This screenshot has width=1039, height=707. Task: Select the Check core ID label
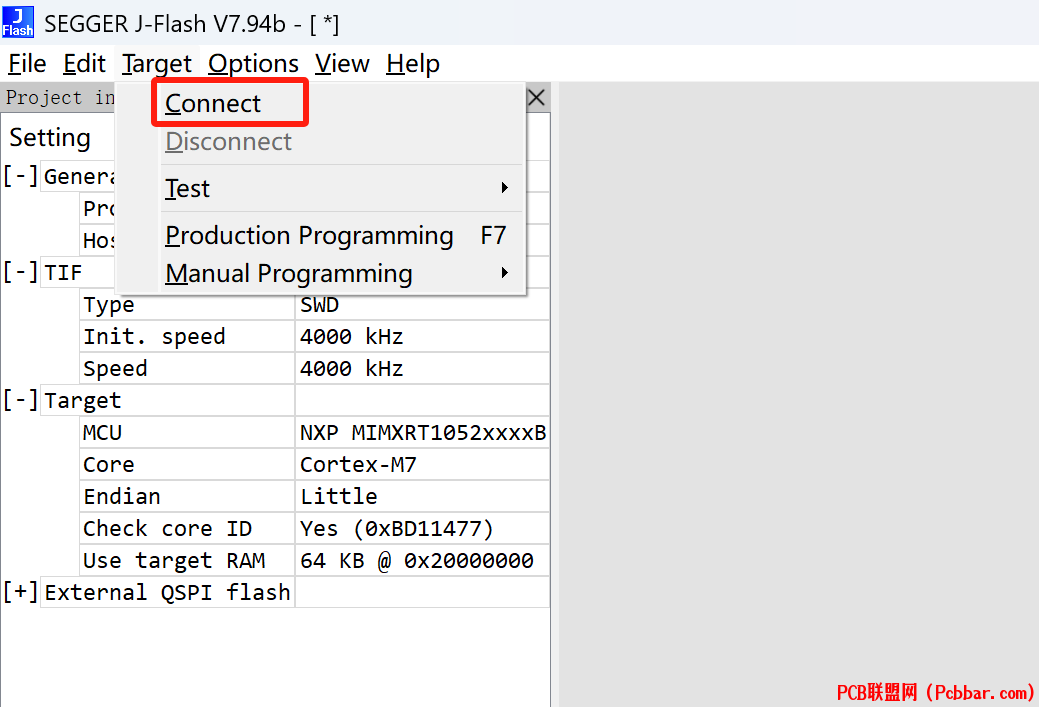pos(167,529)
